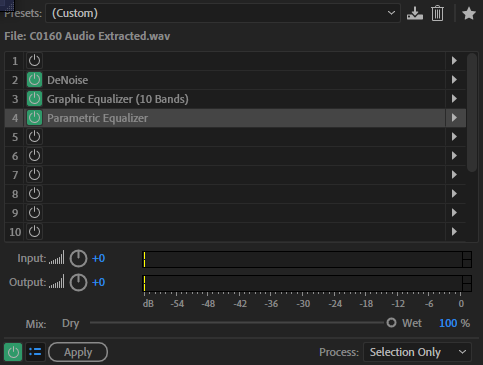This screenshot has height=365, width=483.
Task: Click the -24 dB meter scale label
Action: tap(335, 304)
